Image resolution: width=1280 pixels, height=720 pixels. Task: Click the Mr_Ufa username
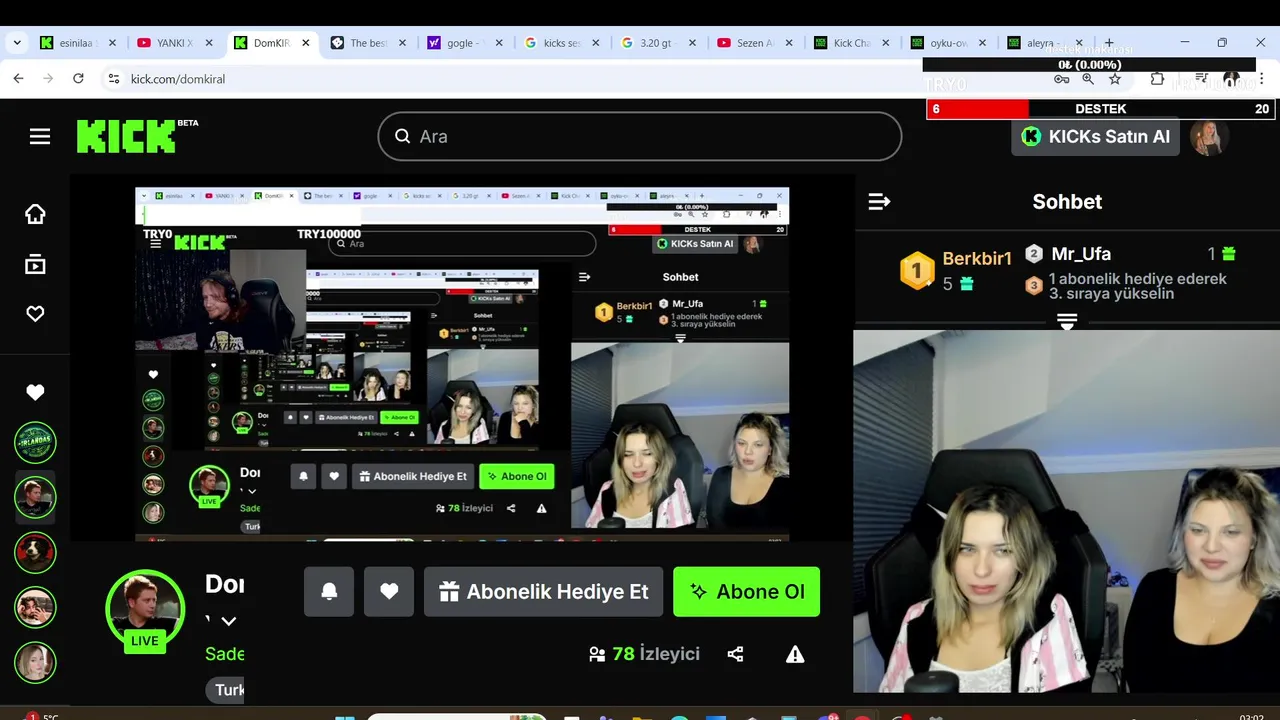click(1081, 254)
